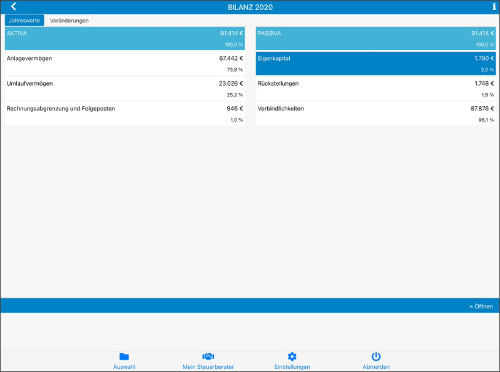Expand the bottom panel via Öffnen

tap(481, 306)
